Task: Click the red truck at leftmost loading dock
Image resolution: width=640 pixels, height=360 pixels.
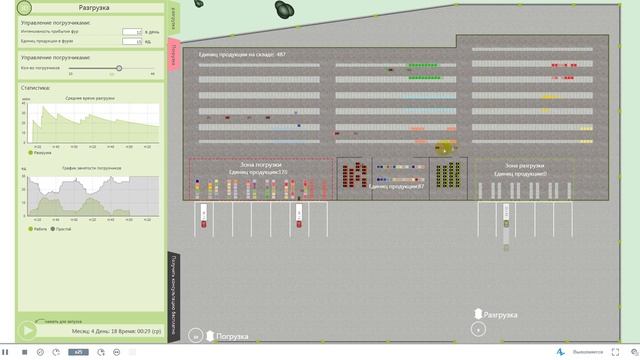Action: pos(204,217)
